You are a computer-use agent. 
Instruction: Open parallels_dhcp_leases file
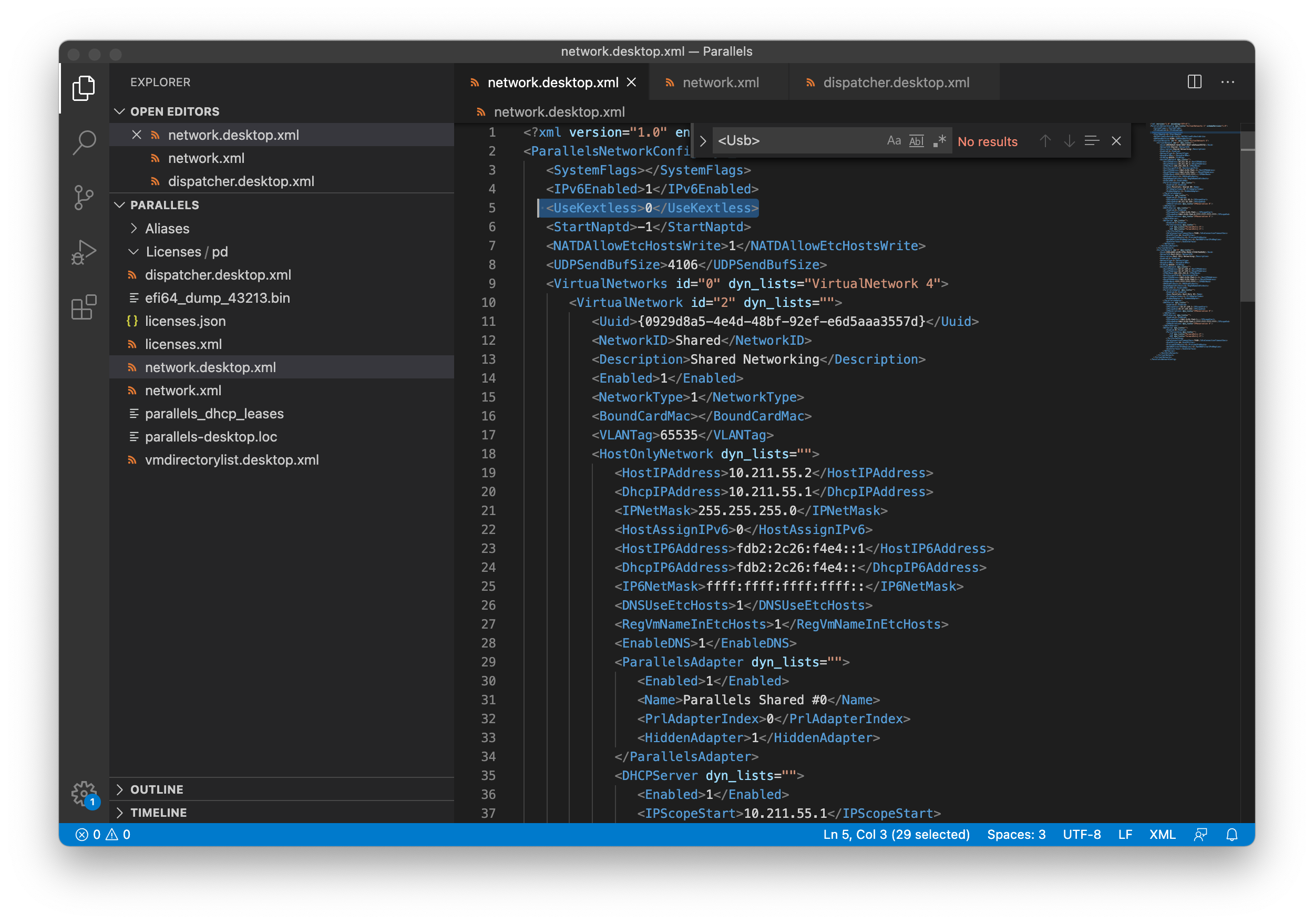[x=281, y=414]
